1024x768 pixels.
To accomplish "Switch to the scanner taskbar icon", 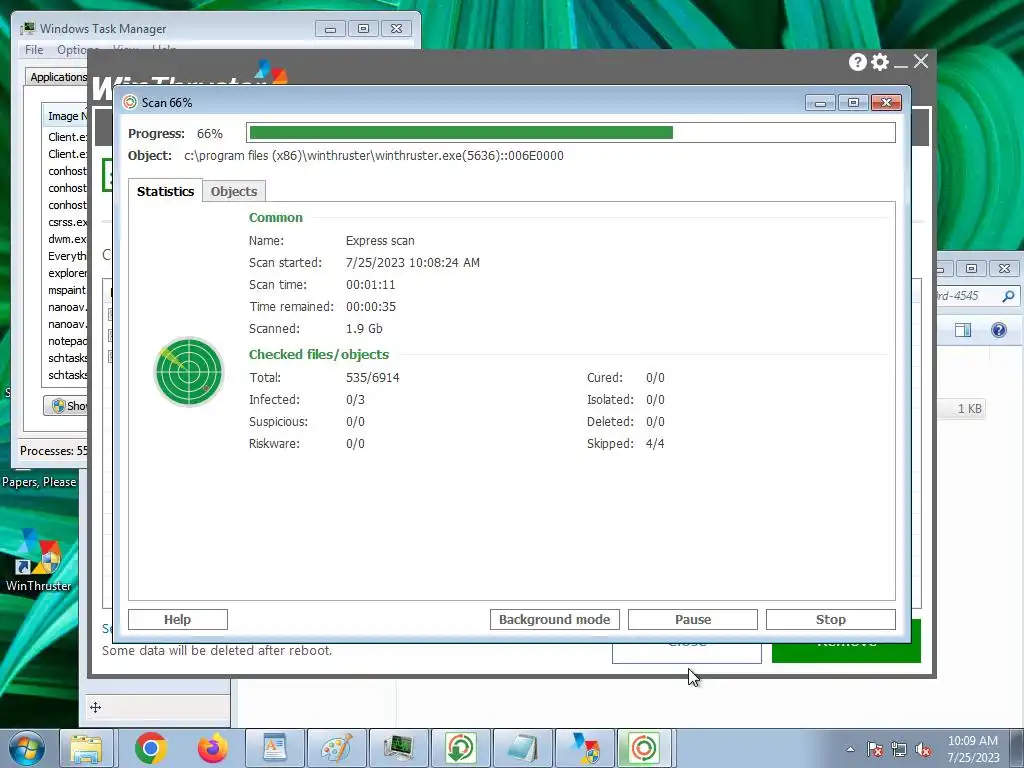I will tap(645, 748).
